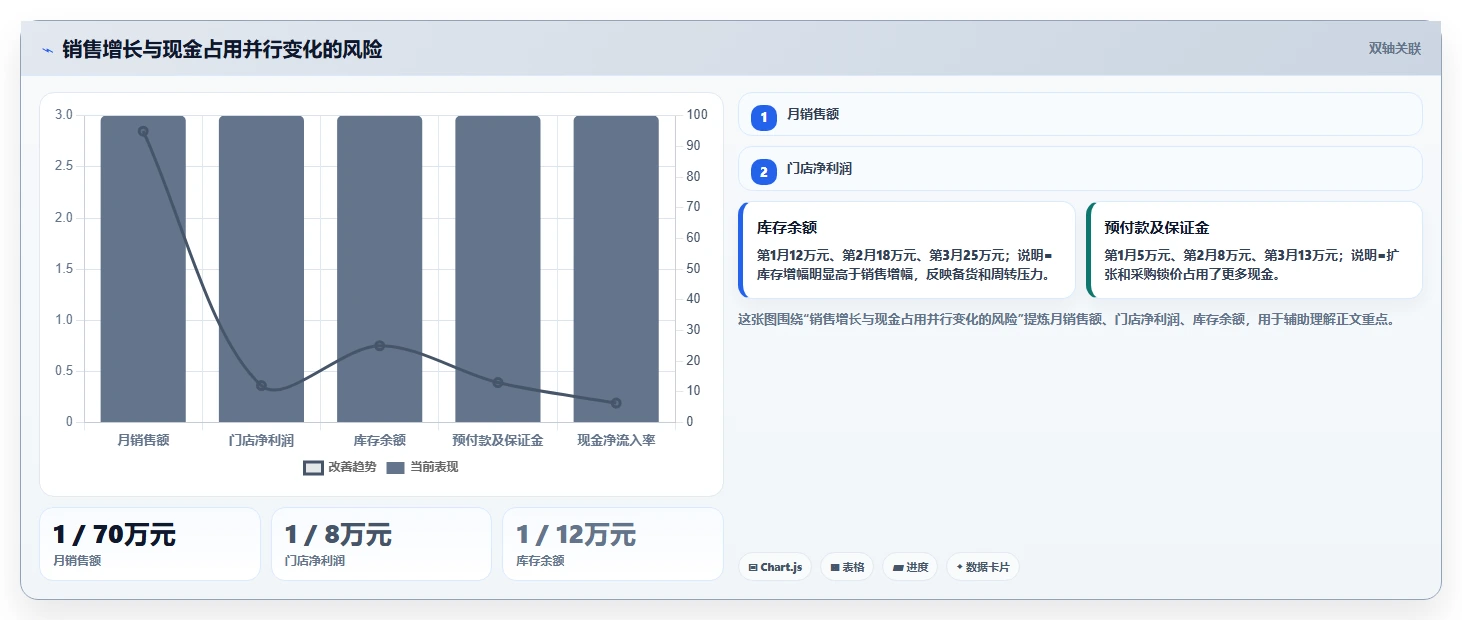Open the 门店净利润 list row

1080,168
